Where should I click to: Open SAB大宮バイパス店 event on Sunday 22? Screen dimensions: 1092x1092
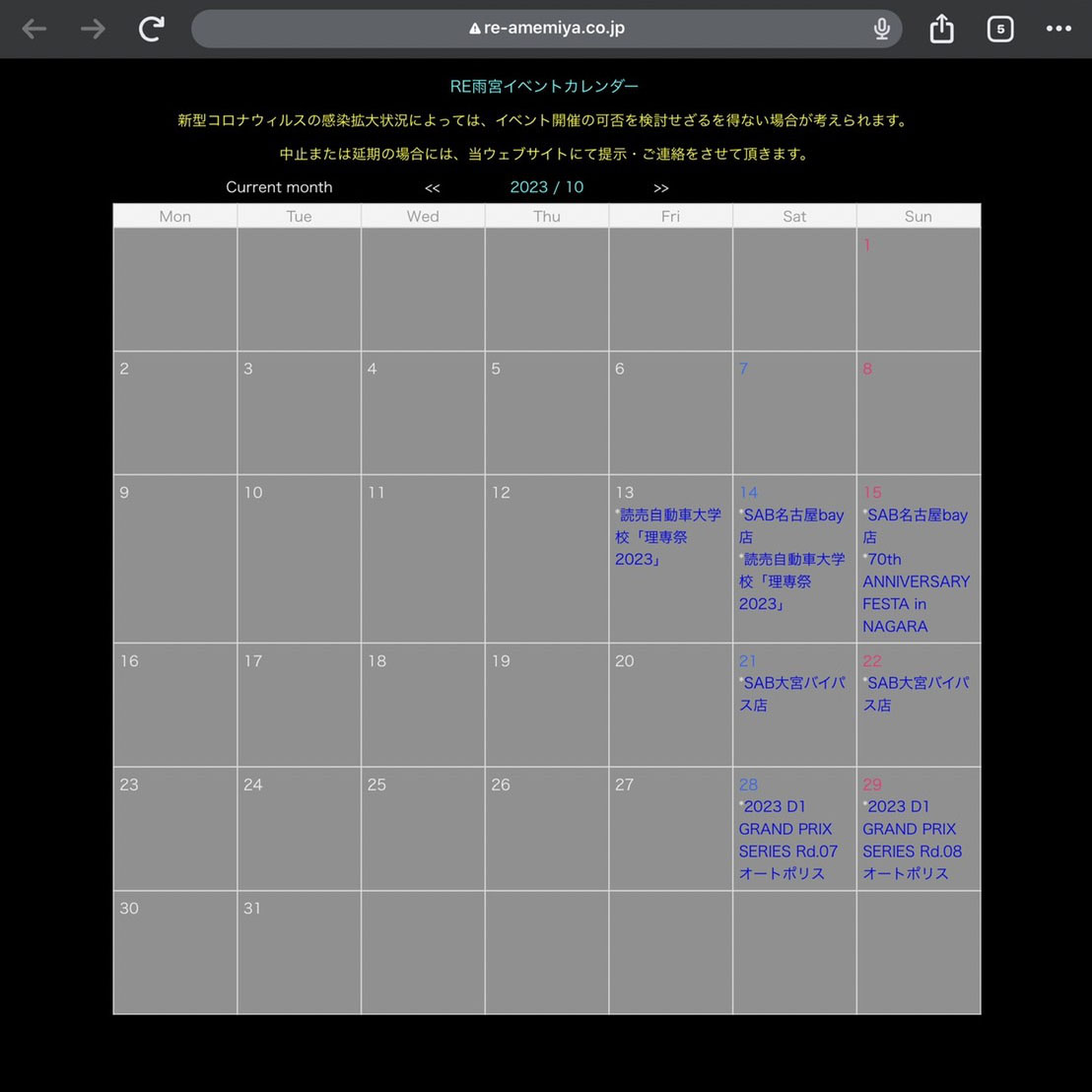[x=916, y=694]
